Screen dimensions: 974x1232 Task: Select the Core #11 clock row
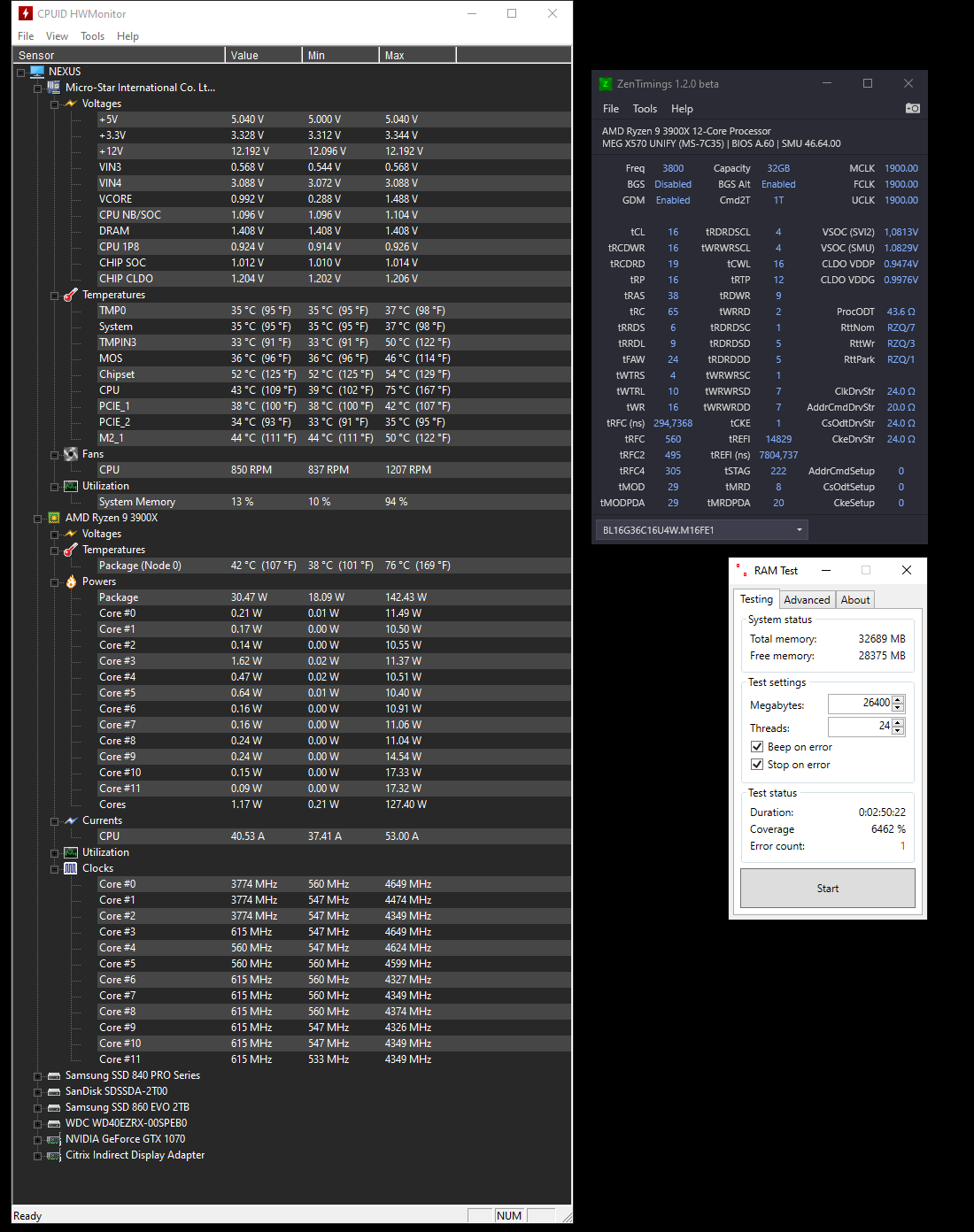tap(334, 1059)
